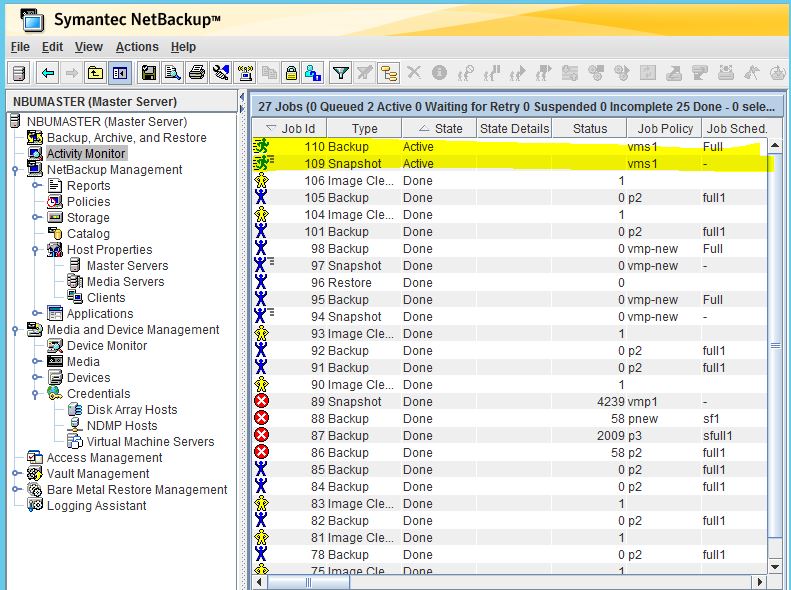Click the State Details column header
Image resolution: width=791 pixels, height=590 pixels.
515,129
